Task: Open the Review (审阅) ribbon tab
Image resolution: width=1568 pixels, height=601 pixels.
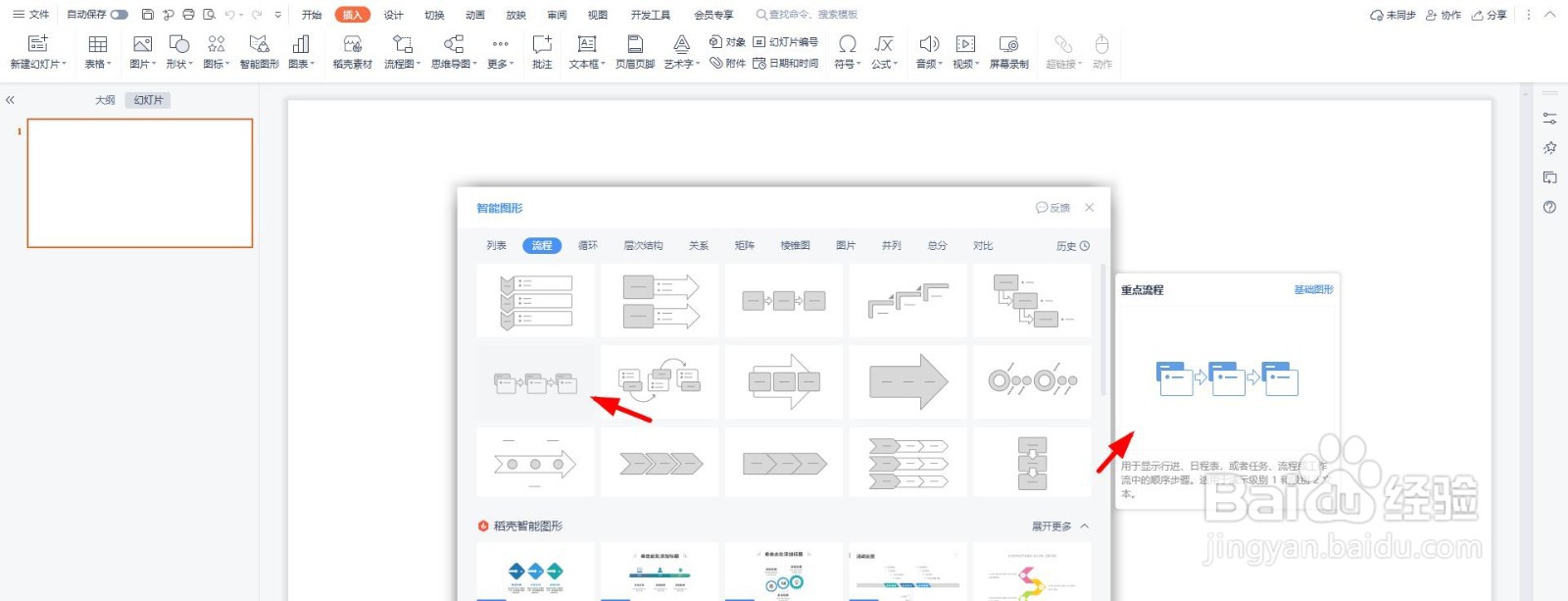Action: pos(557,15)
